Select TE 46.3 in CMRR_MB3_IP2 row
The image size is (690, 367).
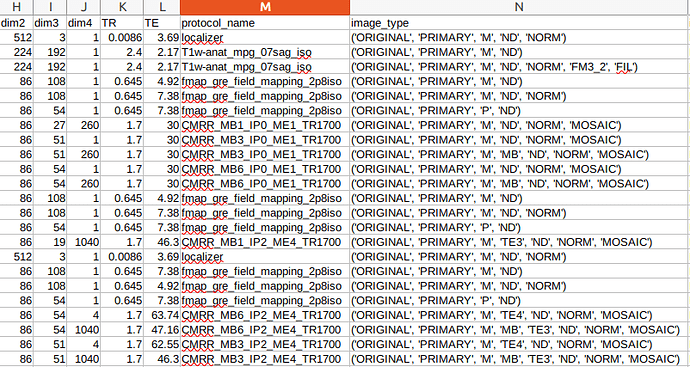[162, 359]
